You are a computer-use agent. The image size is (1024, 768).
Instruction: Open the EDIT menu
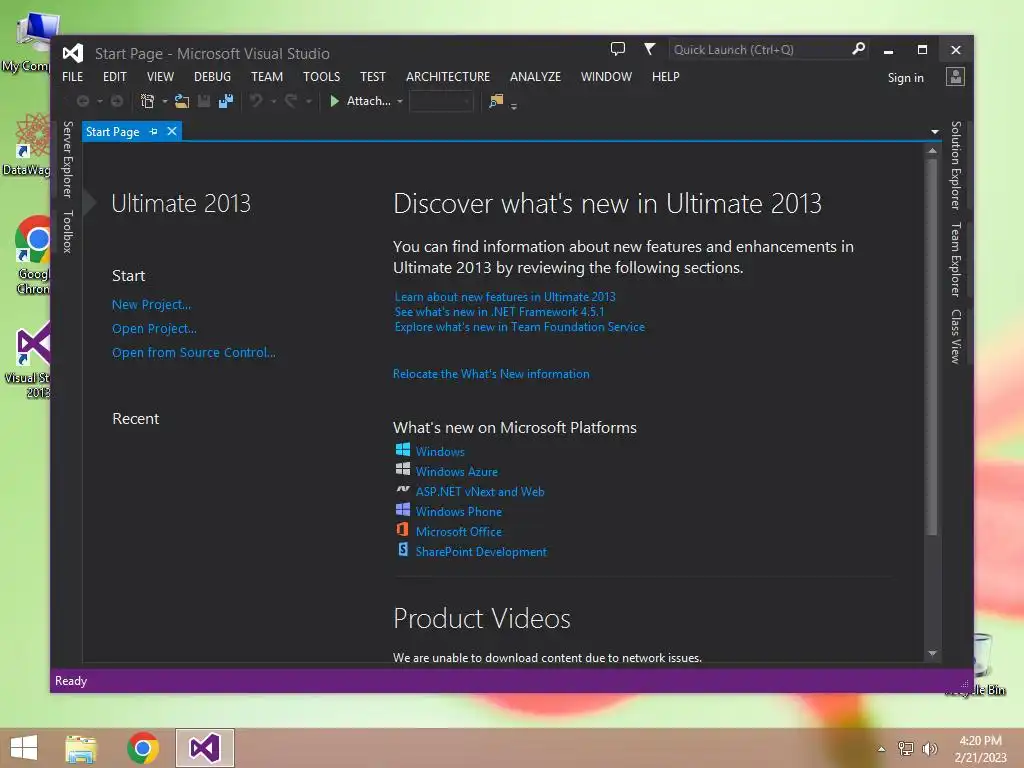115,77
